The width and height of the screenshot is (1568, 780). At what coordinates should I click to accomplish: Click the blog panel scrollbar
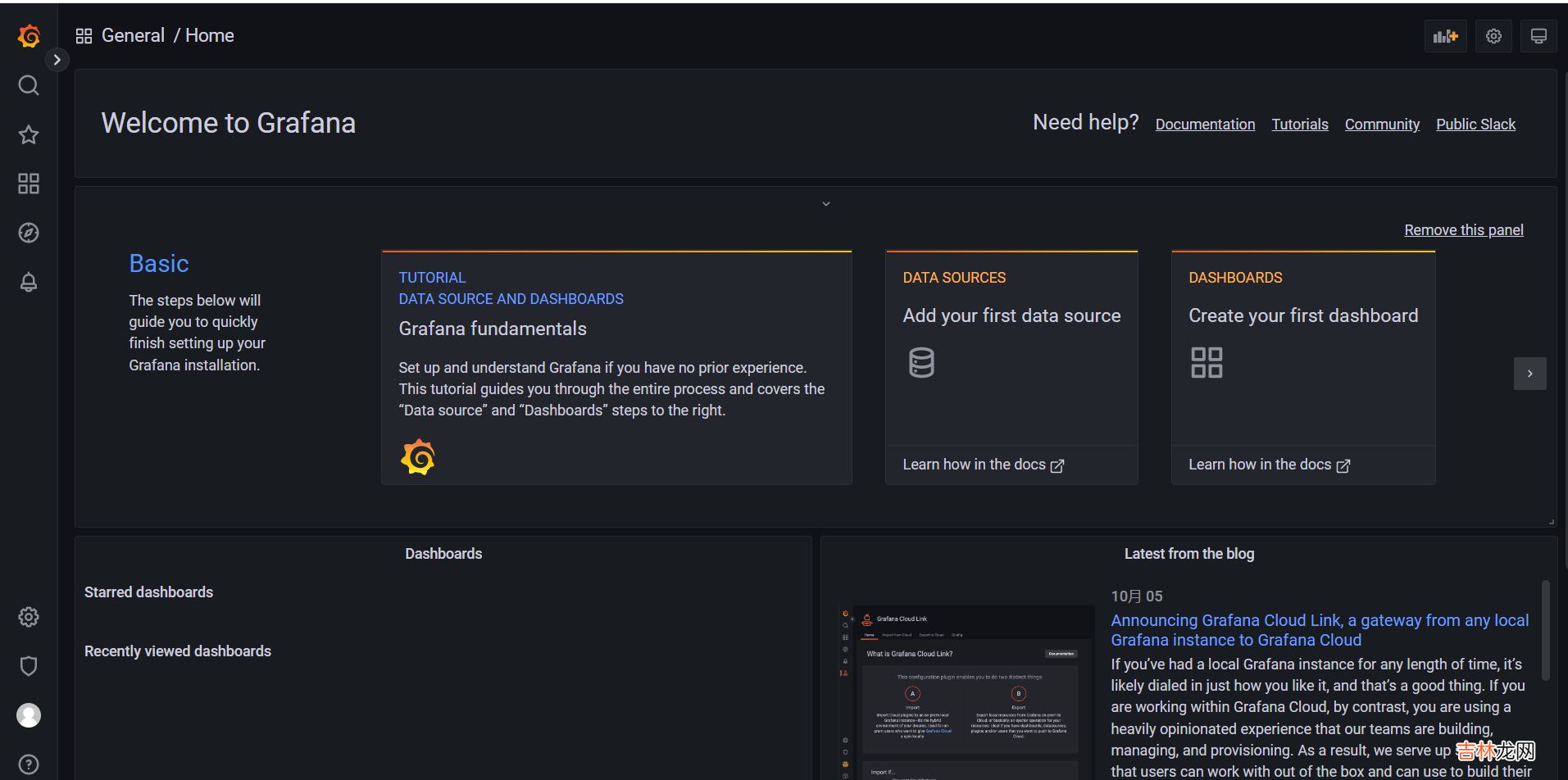[1546, 631]
